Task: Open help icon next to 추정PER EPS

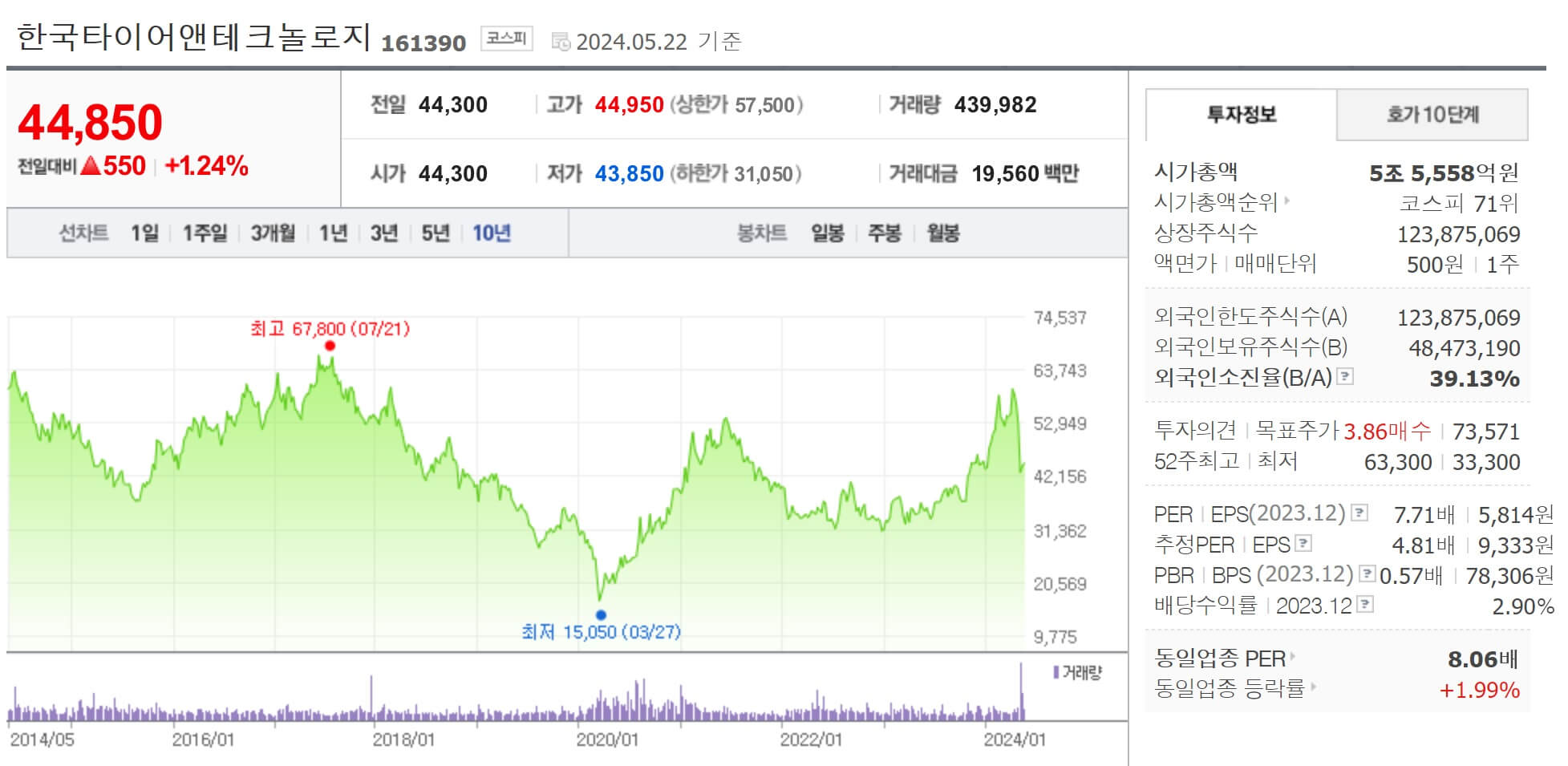Action: pos(1303,543)
